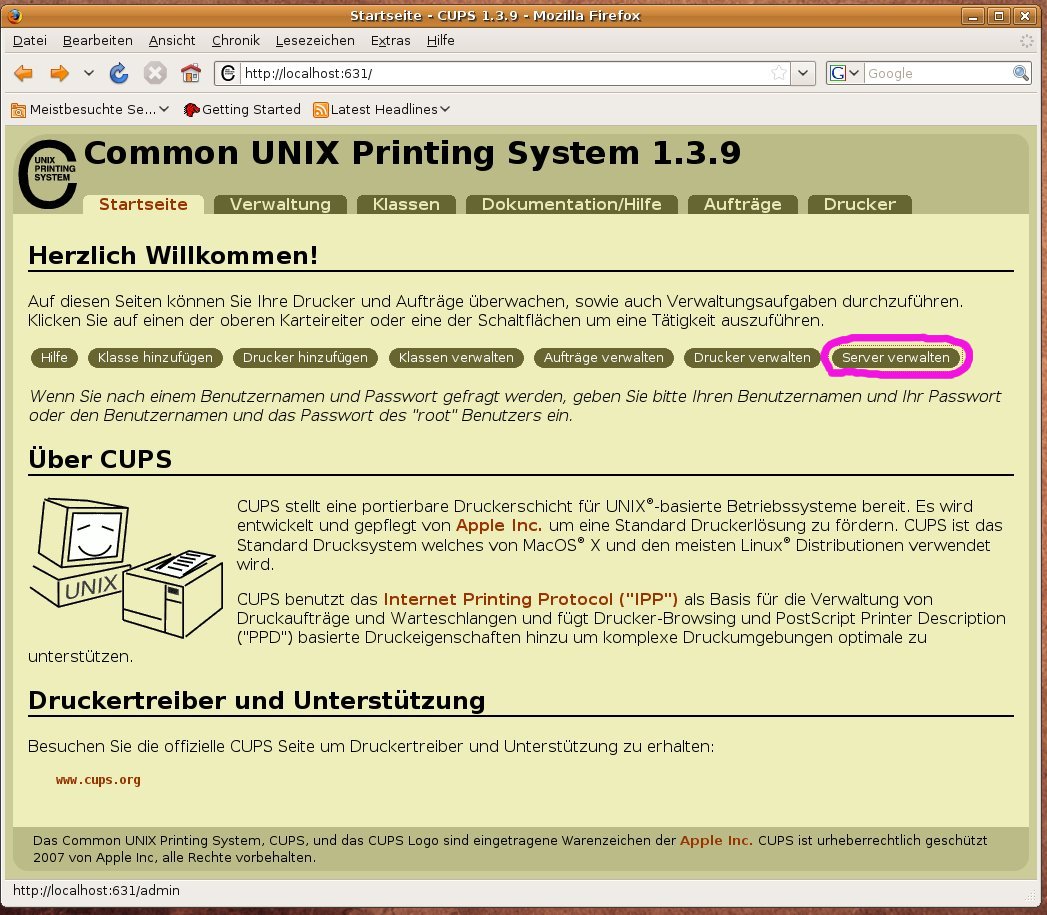
Task: Click the stop loading icon
Action: click(154, 73)
